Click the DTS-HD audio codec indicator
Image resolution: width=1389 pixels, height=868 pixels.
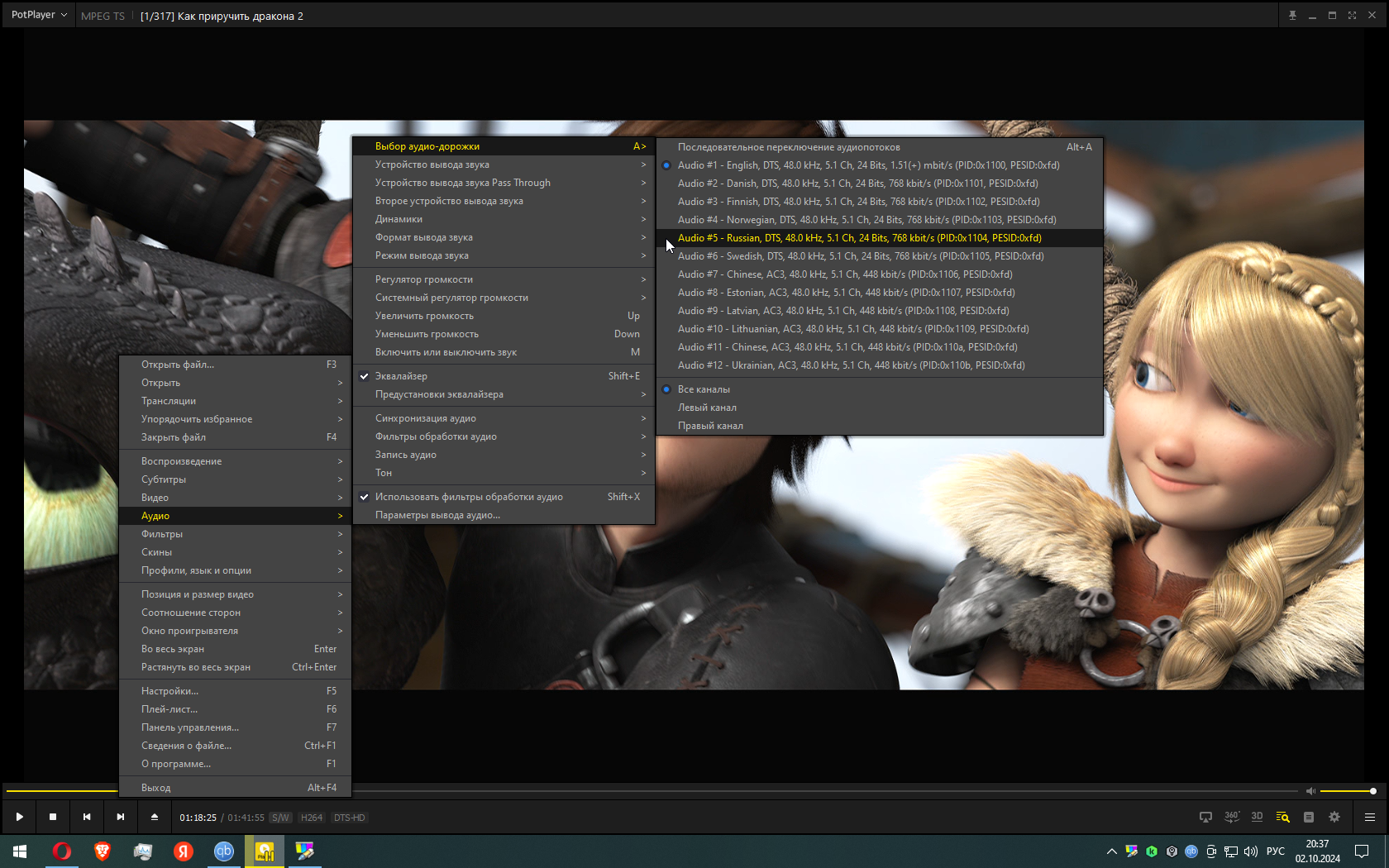pyautogui.click(x=349, y=818)
